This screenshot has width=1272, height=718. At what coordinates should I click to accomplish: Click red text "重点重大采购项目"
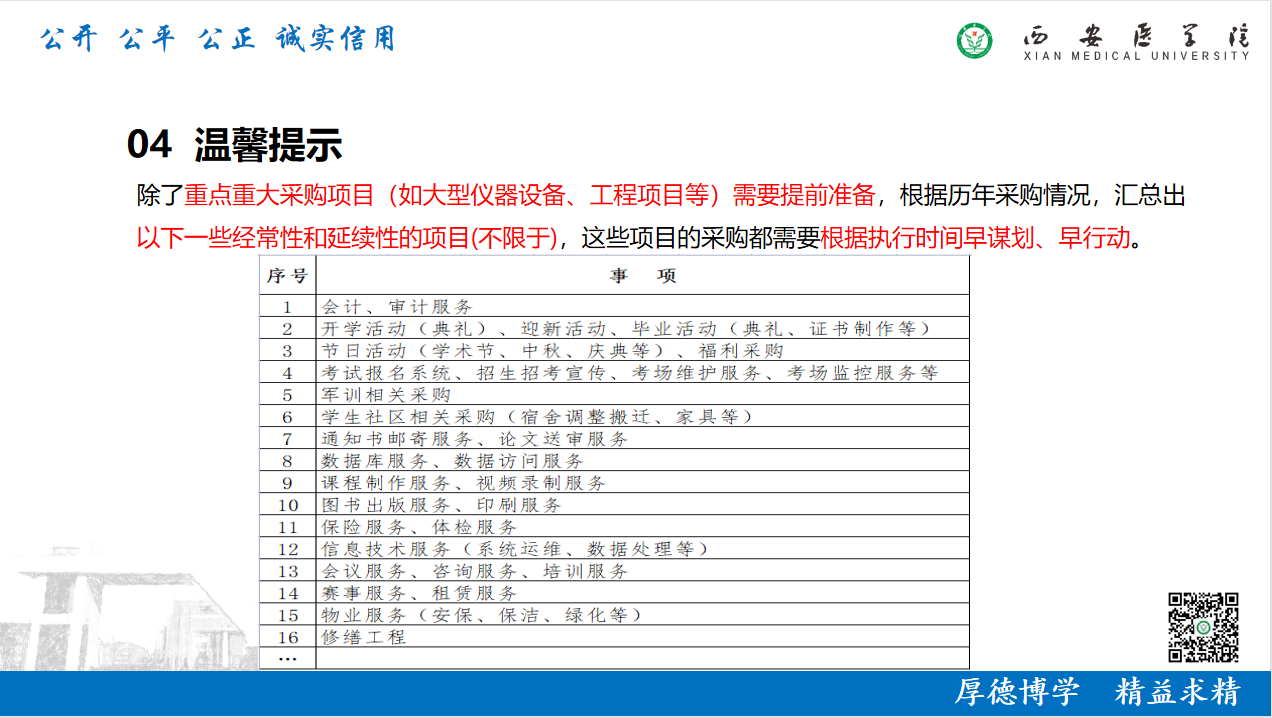click(279, 196)
